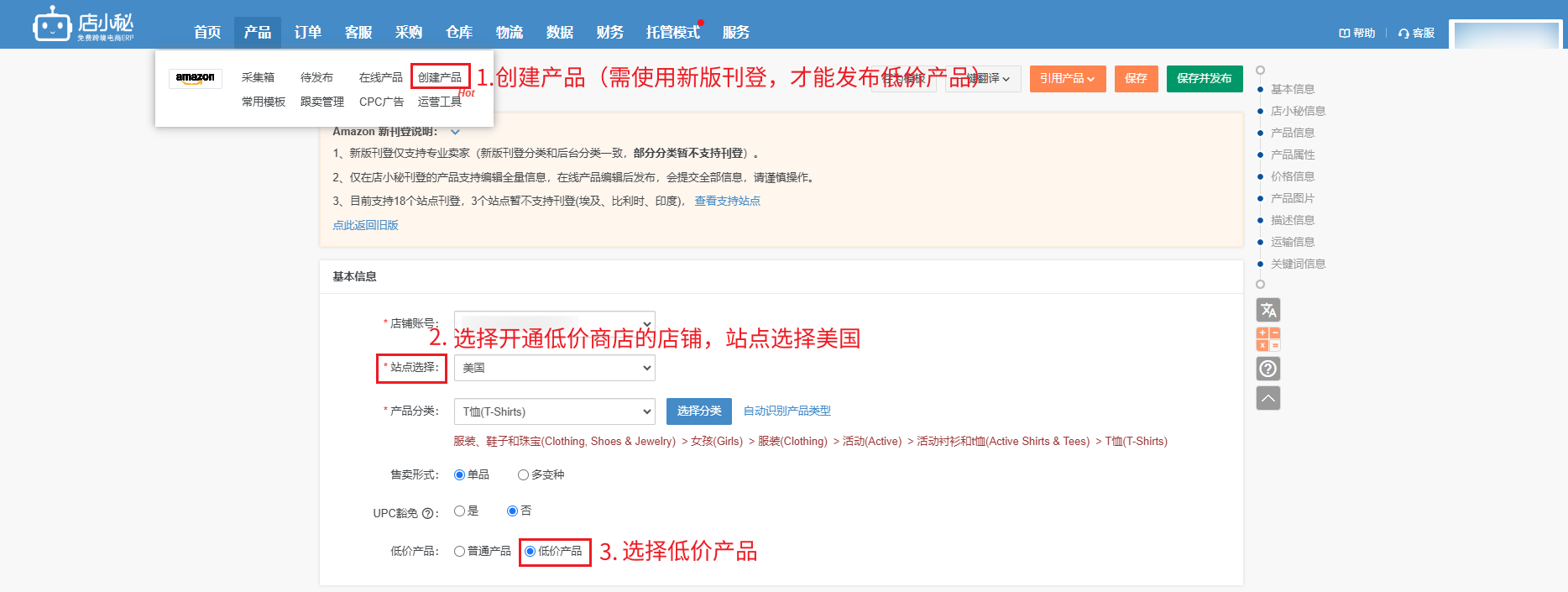The width and height of the screenshot is (1568, 592).
Task: Jump to 店小秘信息 in the section index
Action: 1298,111
